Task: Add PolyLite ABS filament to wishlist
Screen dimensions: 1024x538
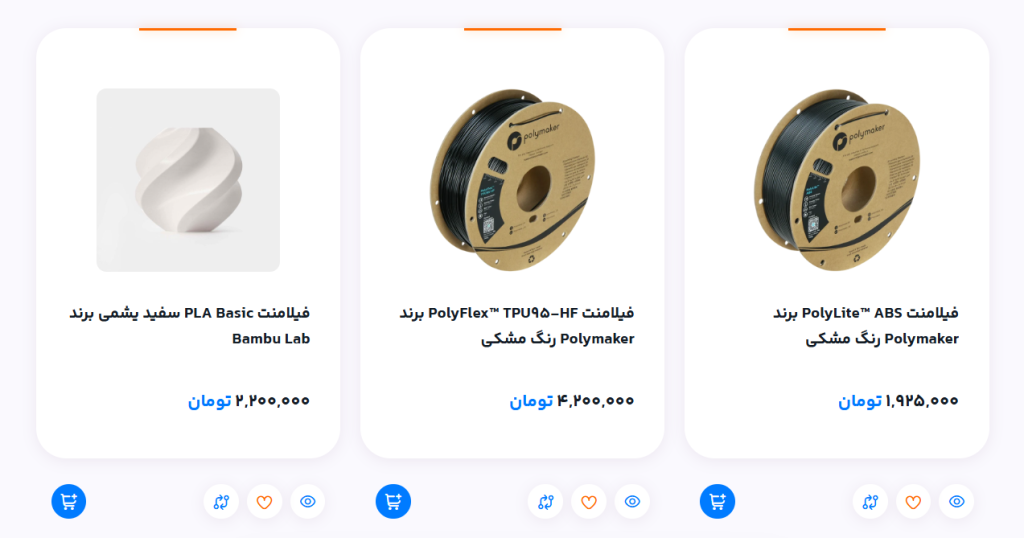Action: [913, 501]
